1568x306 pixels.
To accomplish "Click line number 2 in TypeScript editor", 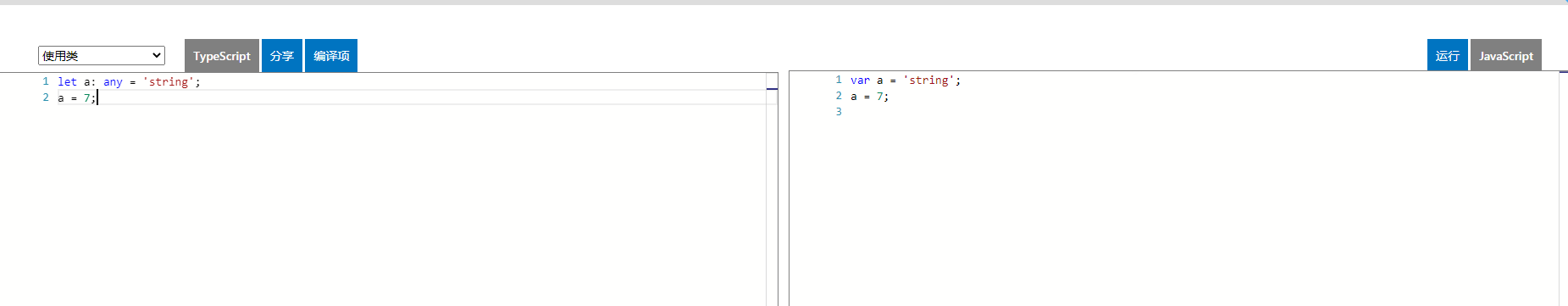I will point(46,97).
